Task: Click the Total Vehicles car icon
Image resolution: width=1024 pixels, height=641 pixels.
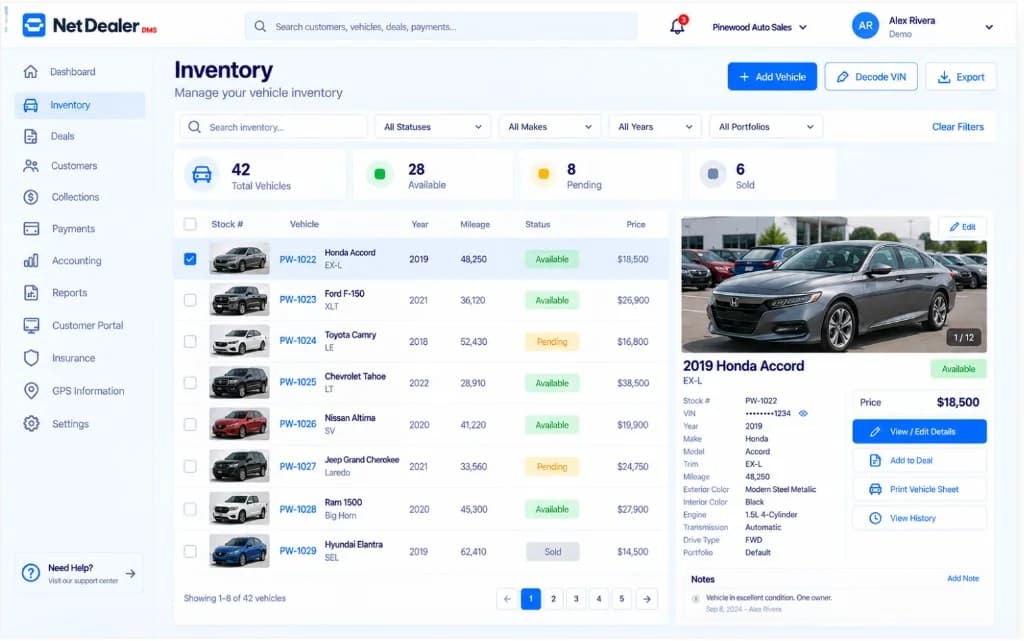Action: pyautogui.click(x=202, y=175)
